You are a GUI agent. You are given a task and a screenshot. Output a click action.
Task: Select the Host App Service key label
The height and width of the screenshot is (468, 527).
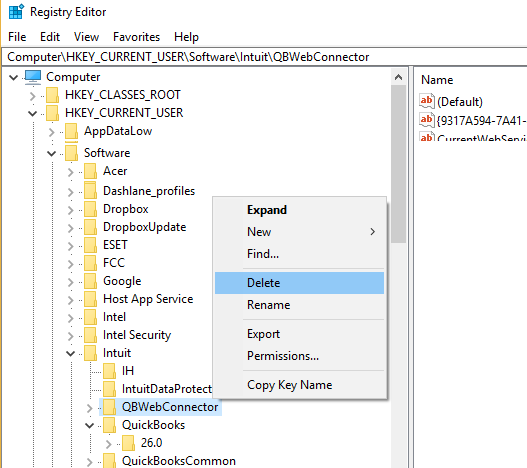point(148,299)
